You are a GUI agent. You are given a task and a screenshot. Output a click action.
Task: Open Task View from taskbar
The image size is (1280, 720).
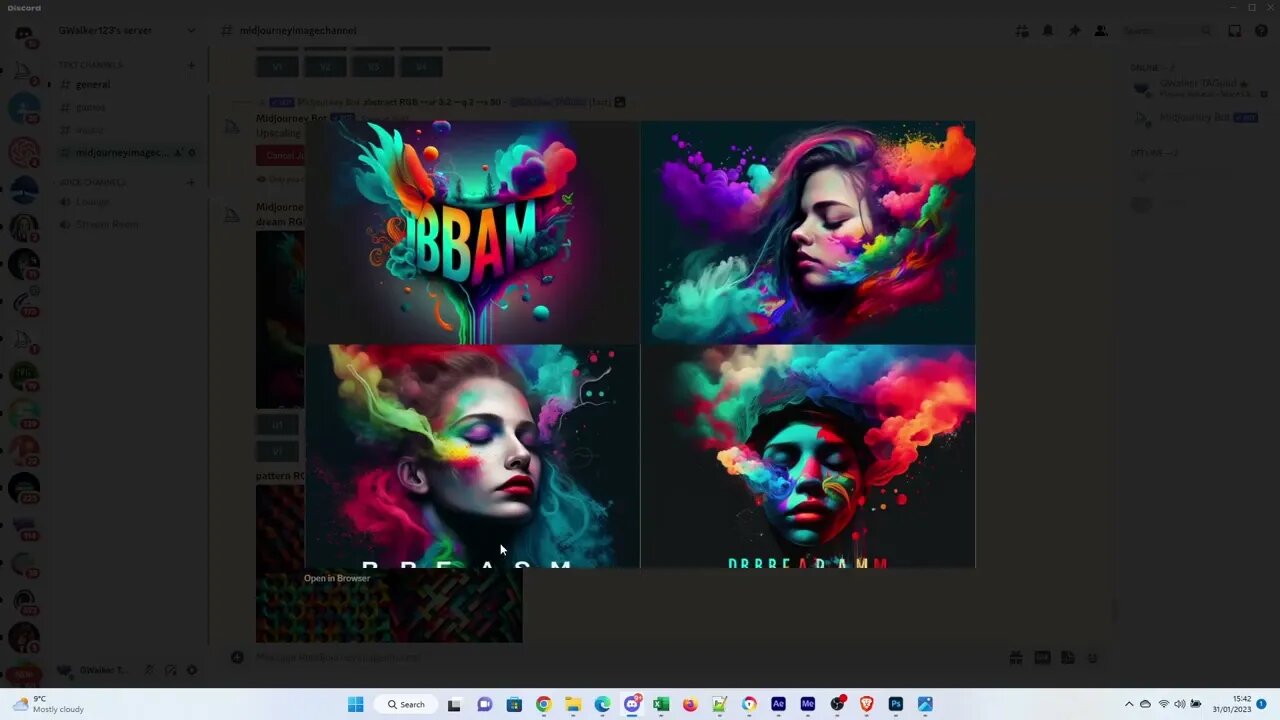(454, 704)
